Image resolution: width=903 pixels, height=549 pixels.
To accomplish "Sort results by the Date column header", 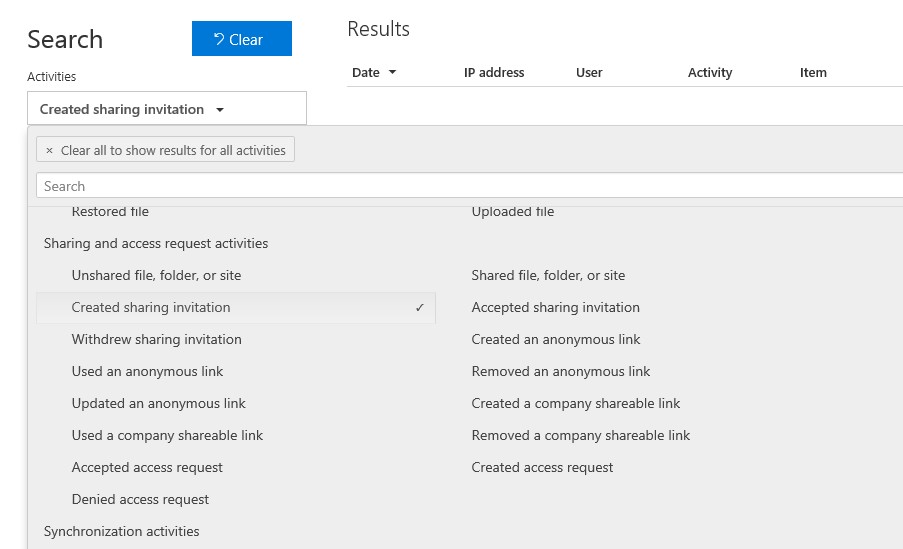I will (x=374, y=73).
